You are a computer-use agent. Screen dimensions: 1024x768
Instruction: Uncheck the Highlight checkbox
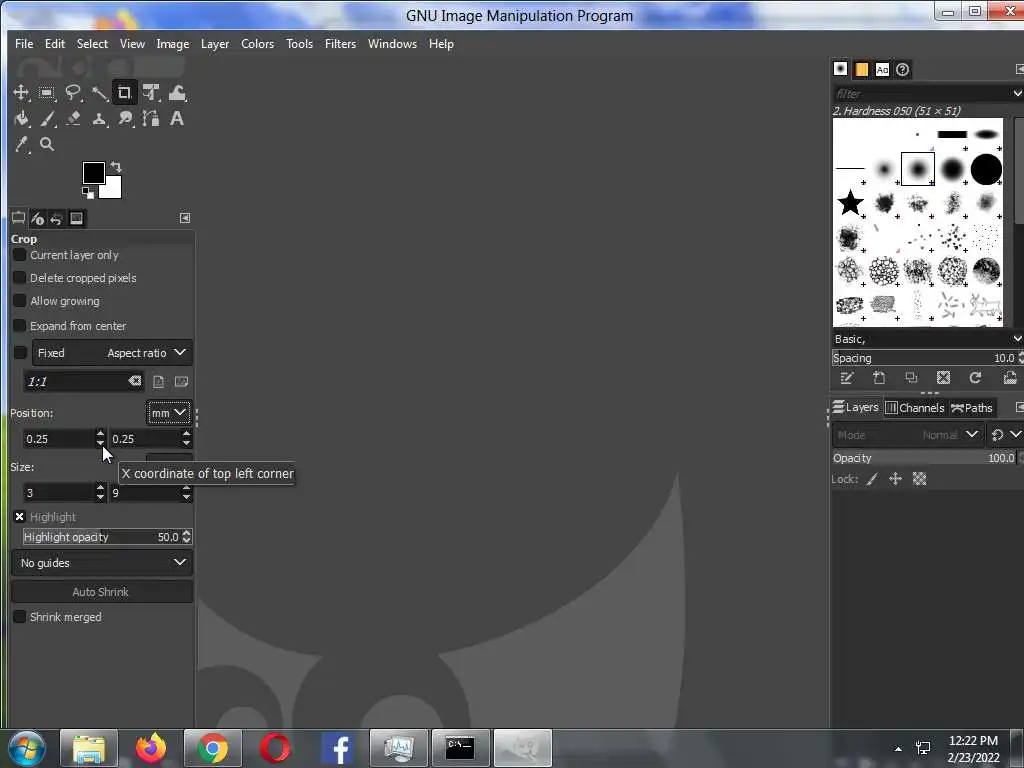coord(20,517)
